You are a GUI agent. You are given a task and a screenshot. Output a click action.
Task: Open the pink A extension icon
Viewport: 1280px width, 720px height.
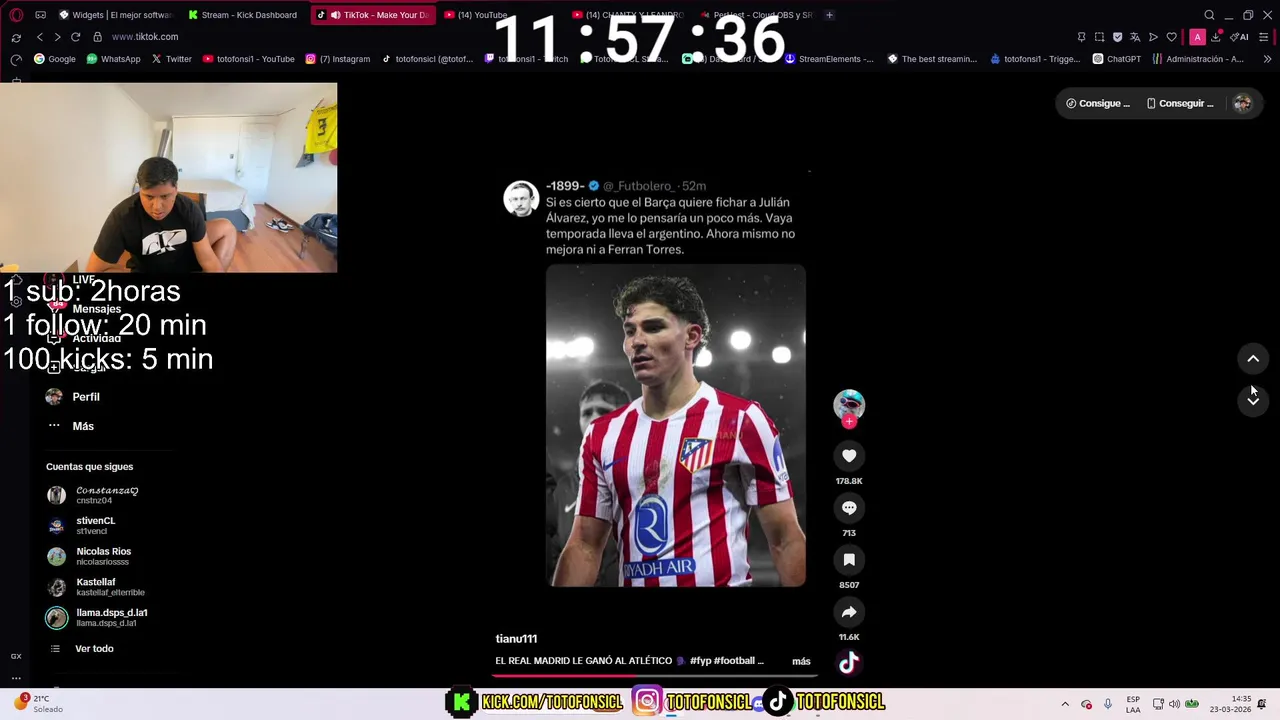1197,37
